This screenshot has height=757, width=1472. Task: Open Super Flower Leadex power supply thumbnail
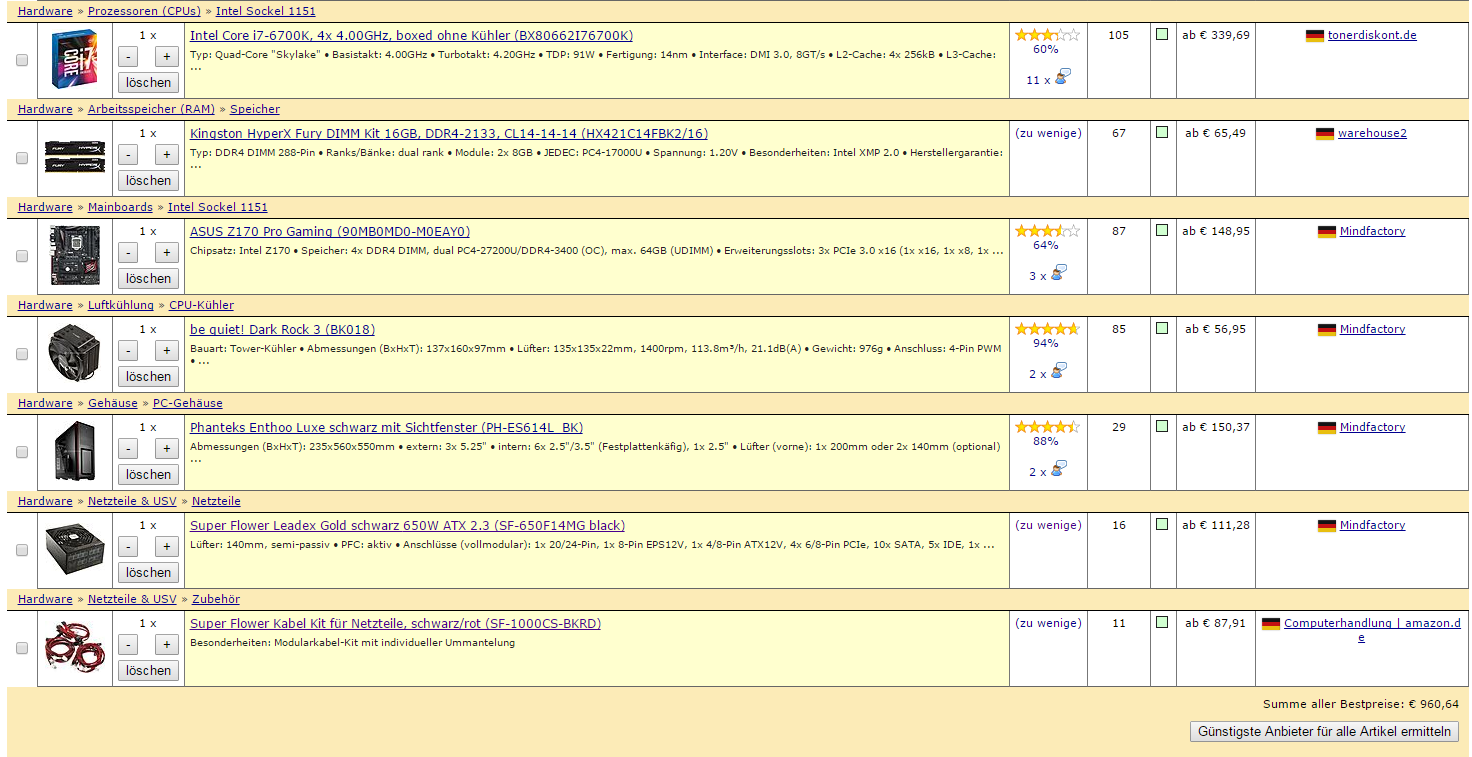click(x=74, y=550)
